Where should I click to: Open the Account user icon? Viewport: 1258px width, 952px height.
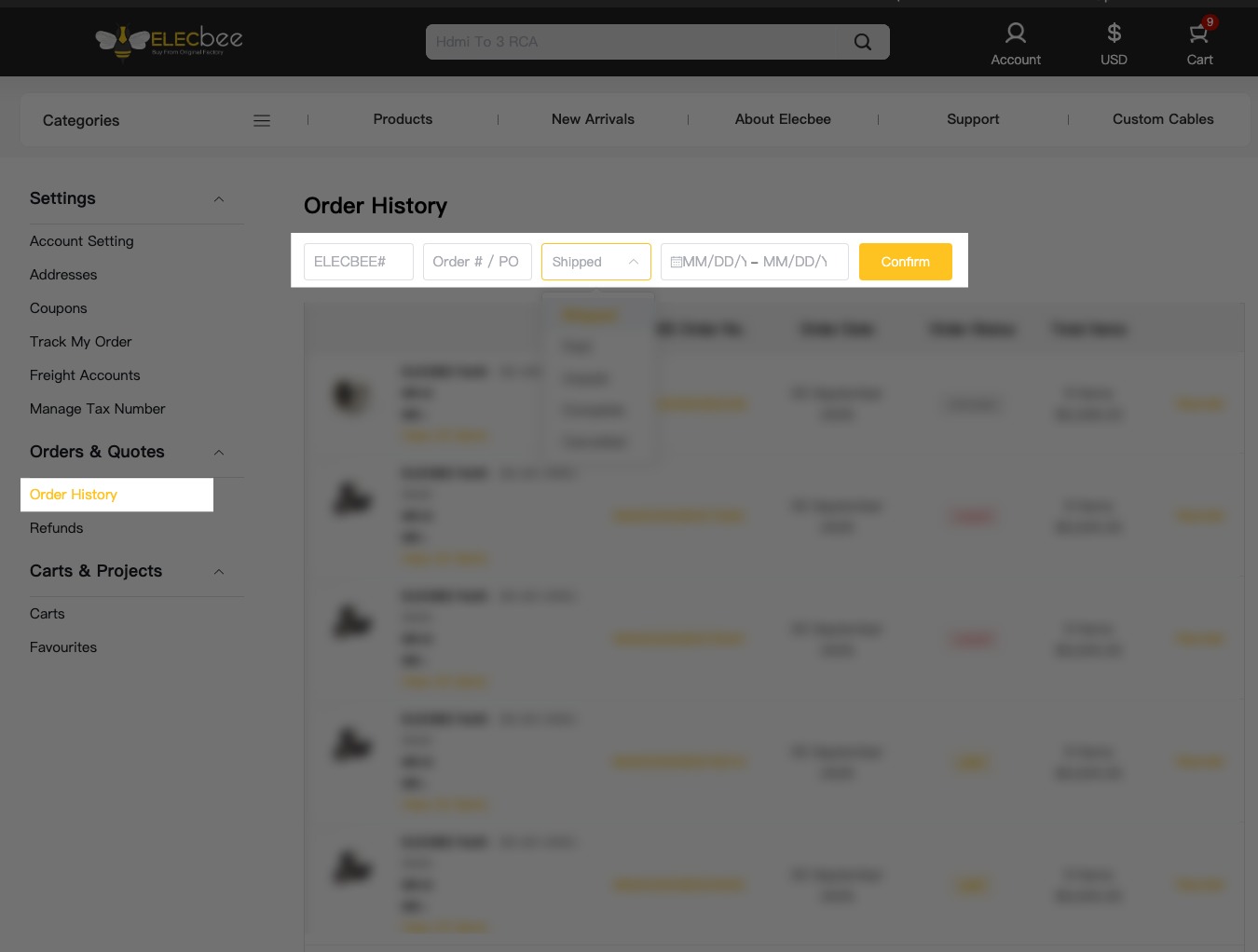(x=1015, y=34)
